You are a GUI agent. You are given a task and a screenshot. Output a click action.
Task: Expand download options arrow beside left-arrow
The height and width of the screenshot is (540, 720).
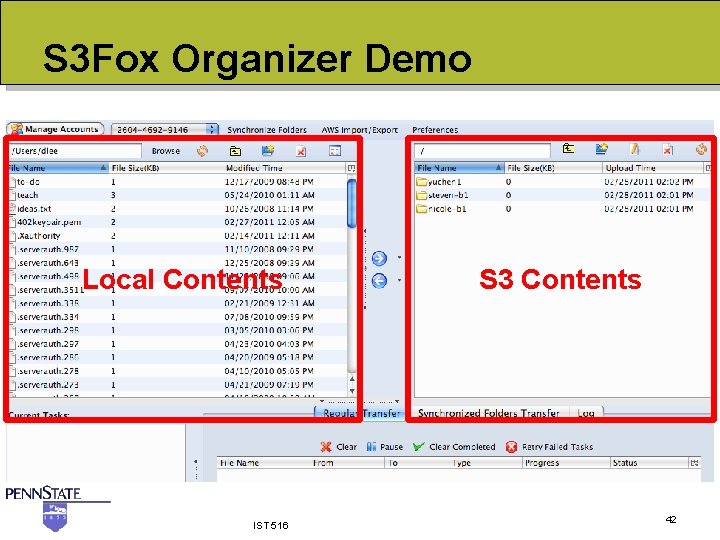(399, 280)
